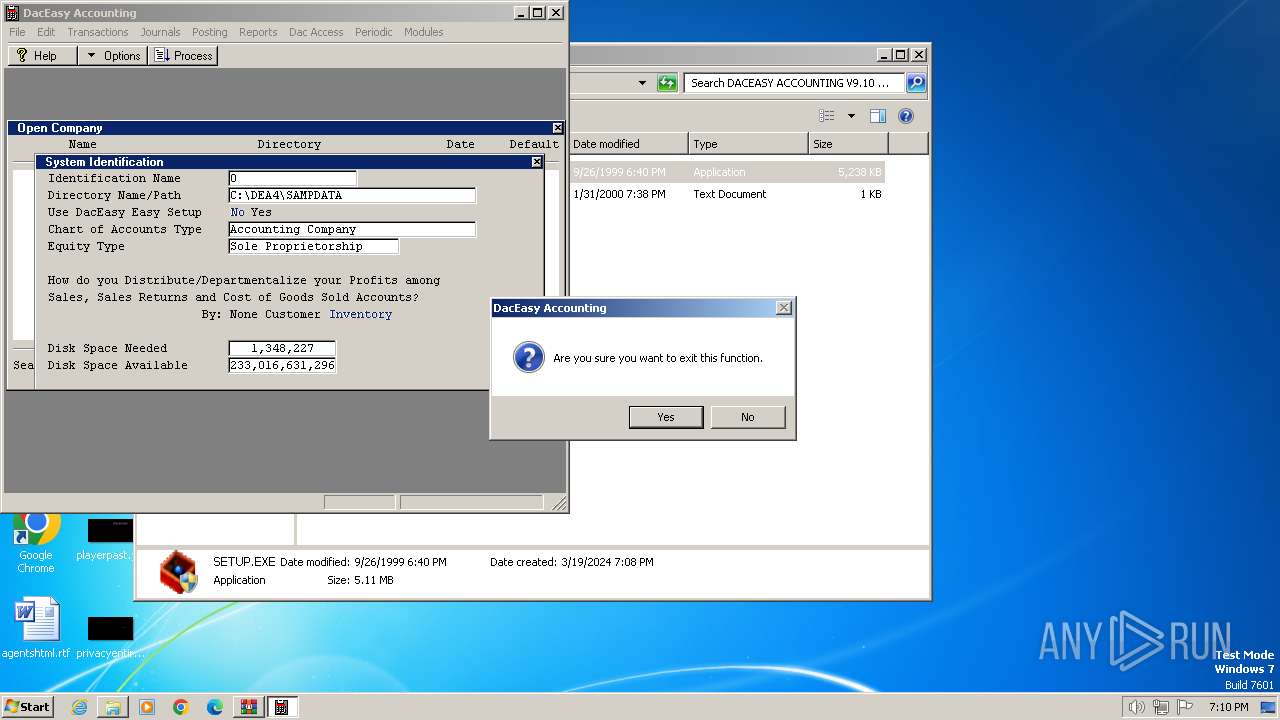1280x720 pixels.
Task: Choose Customer for profit distribution
Action: tap(293, 314)
